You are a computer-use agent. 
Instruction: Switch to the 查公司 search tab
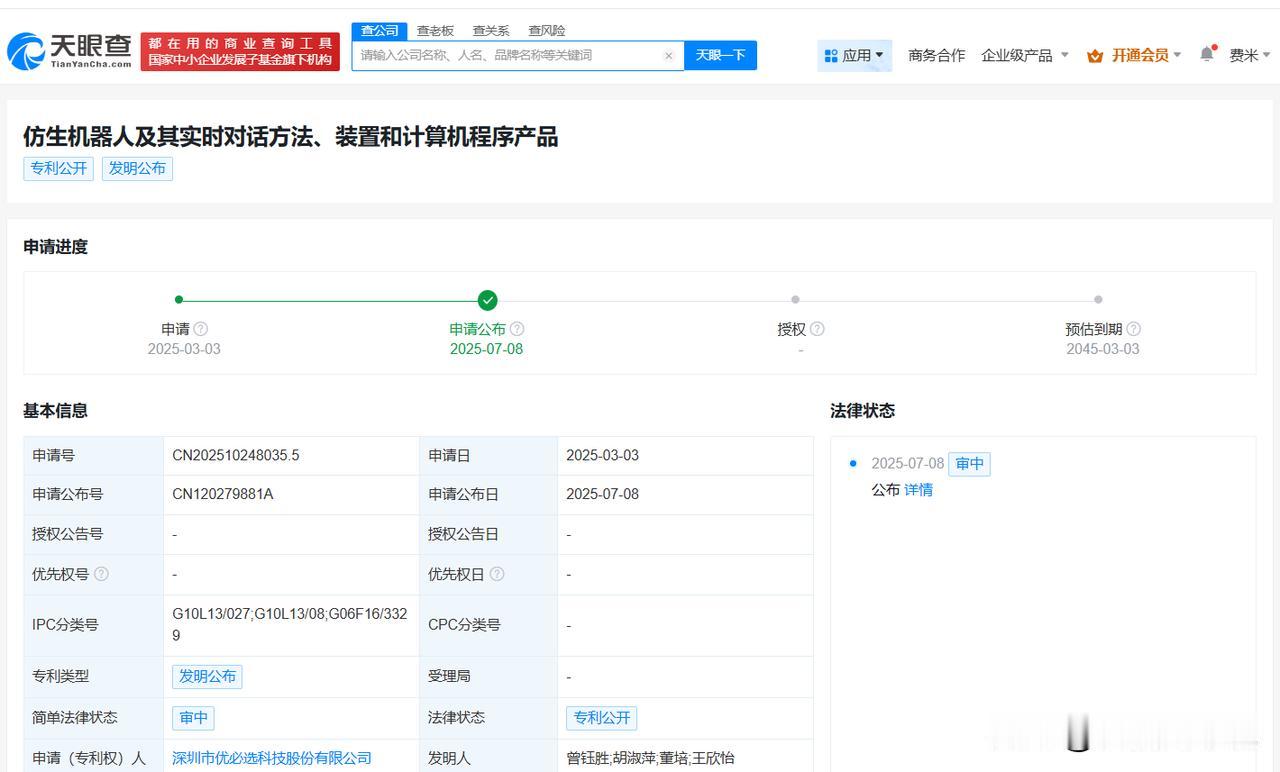379,31
